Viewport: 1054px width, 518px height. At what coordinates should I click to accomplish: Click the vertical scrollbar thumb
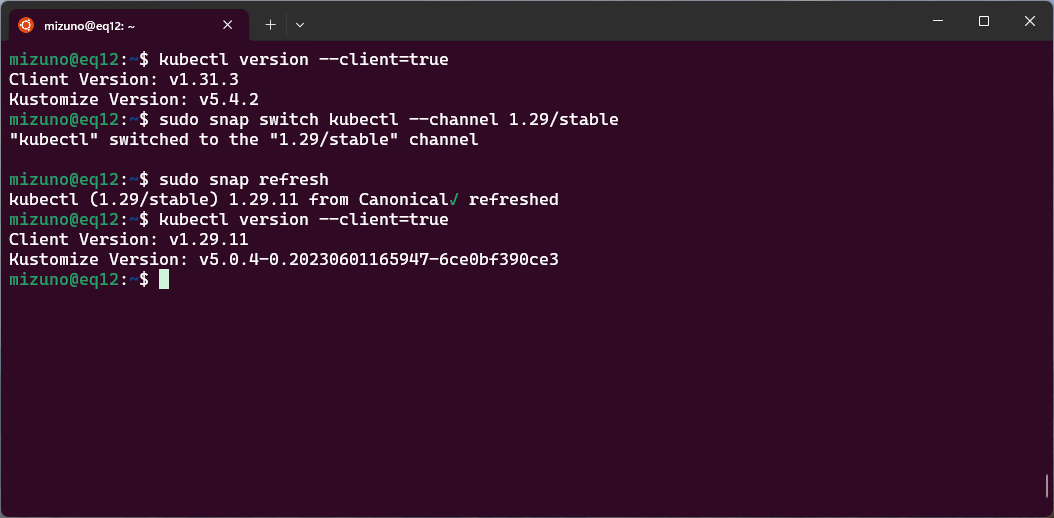(x=1047, y=486)
